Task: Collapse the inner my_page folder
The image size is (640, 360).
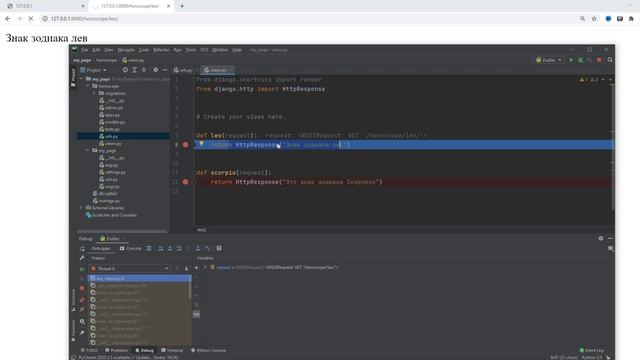Action: 88,151
